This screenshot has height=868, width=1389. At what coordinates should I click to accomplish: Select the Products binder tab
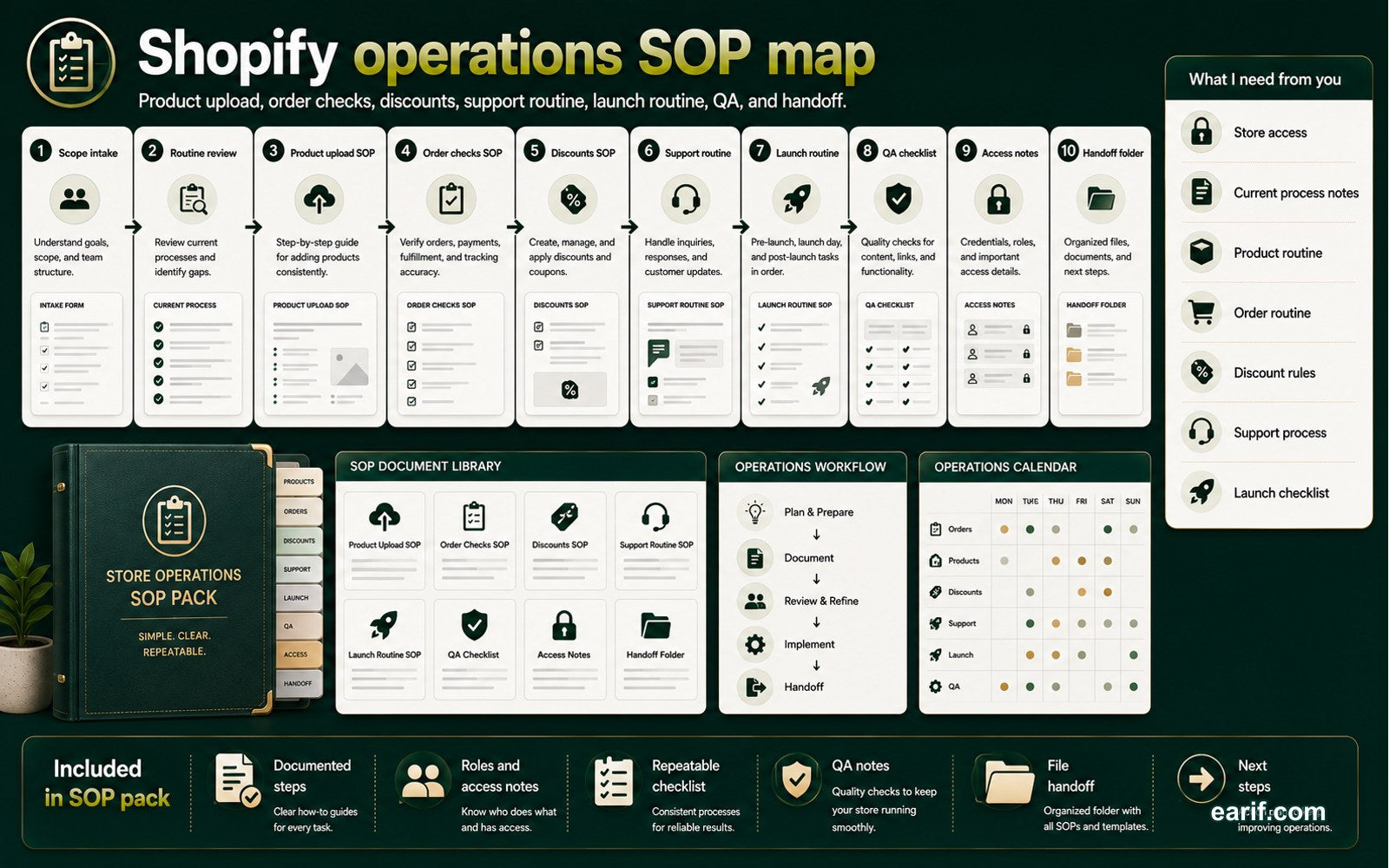pos(299,482)
